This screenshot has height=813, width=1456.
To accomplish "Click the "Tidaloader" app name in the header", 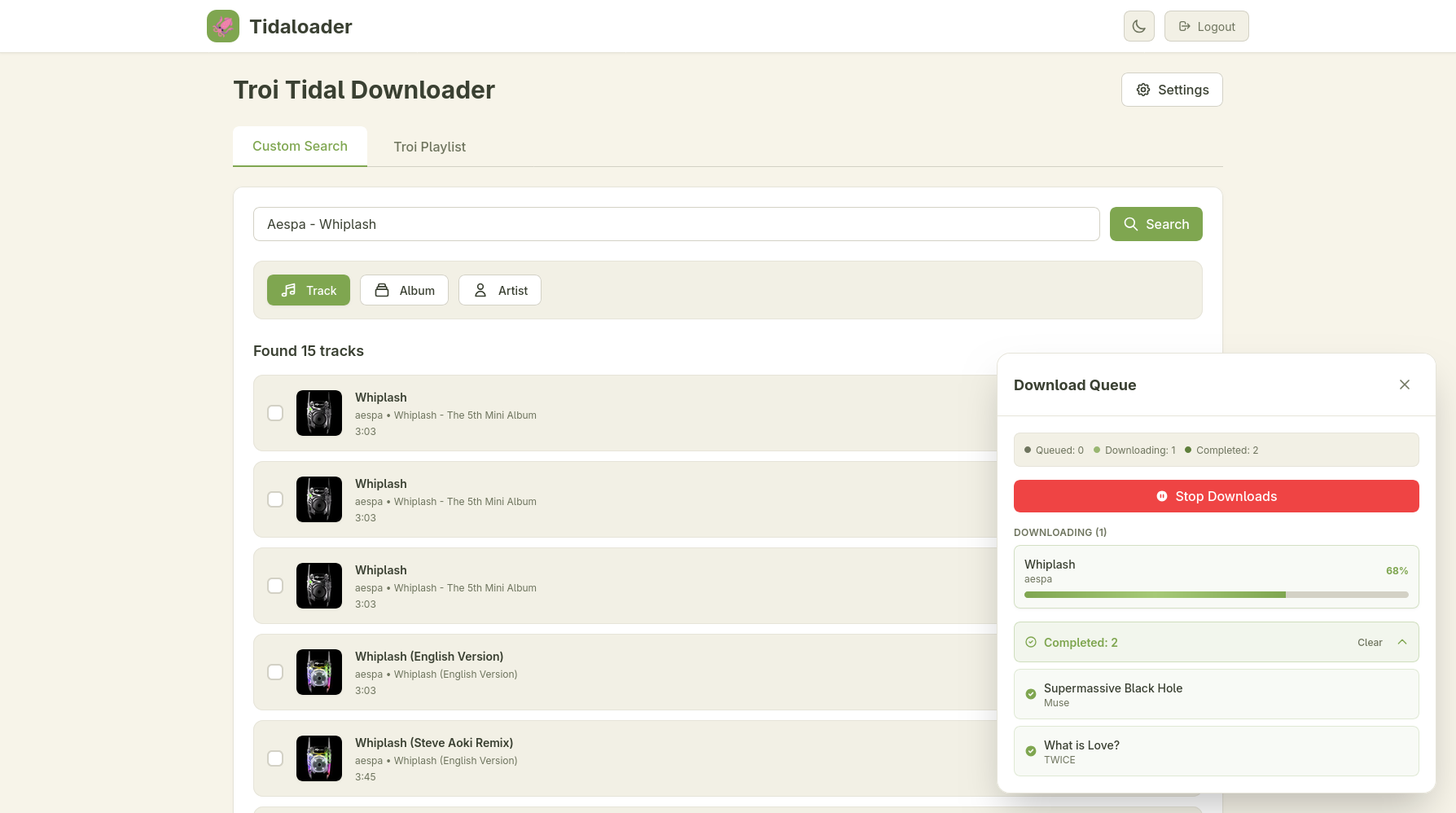I will [x=300, y=27].
